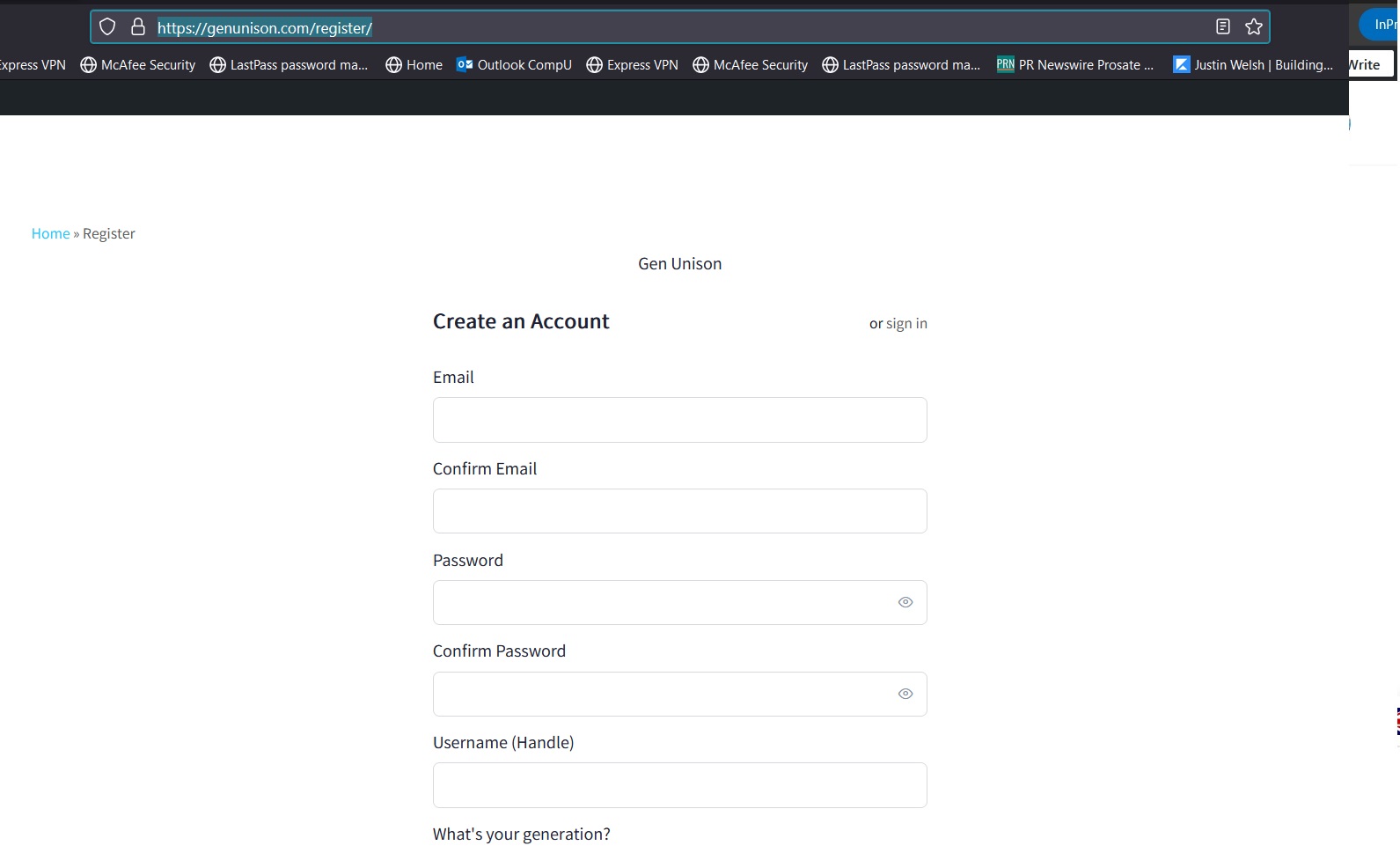The image size is (1400, 853).
Task: Click the Home breadcrumb link
Action: 50,234
